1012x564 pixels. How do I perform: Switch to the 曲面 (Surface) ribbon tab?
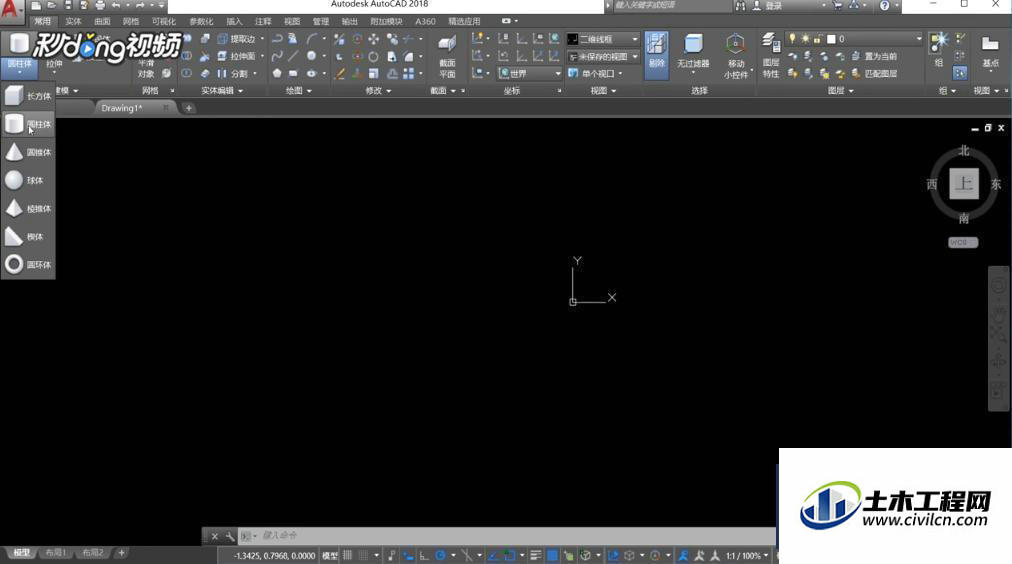102,21
